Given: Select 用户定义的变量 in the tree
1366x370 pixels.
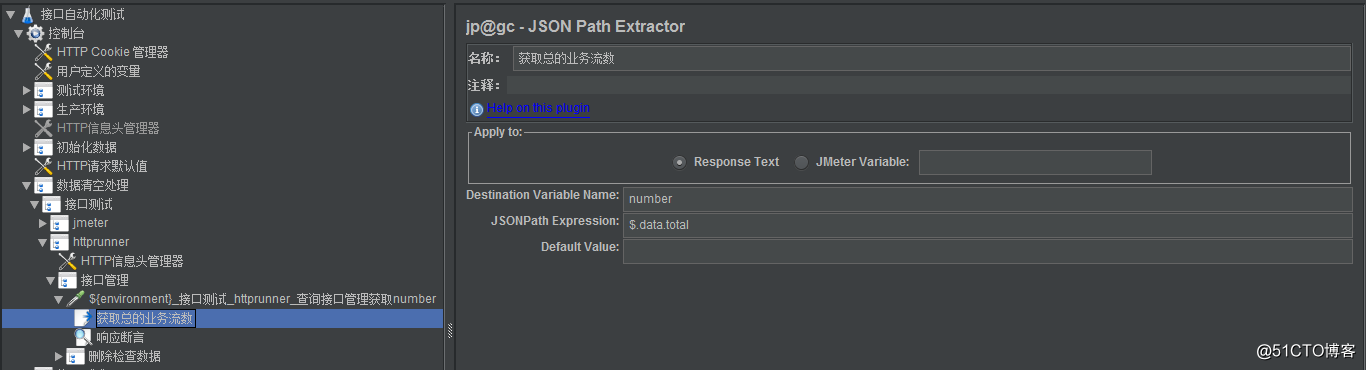Looking at the screenshot, I should click(98, 71).
